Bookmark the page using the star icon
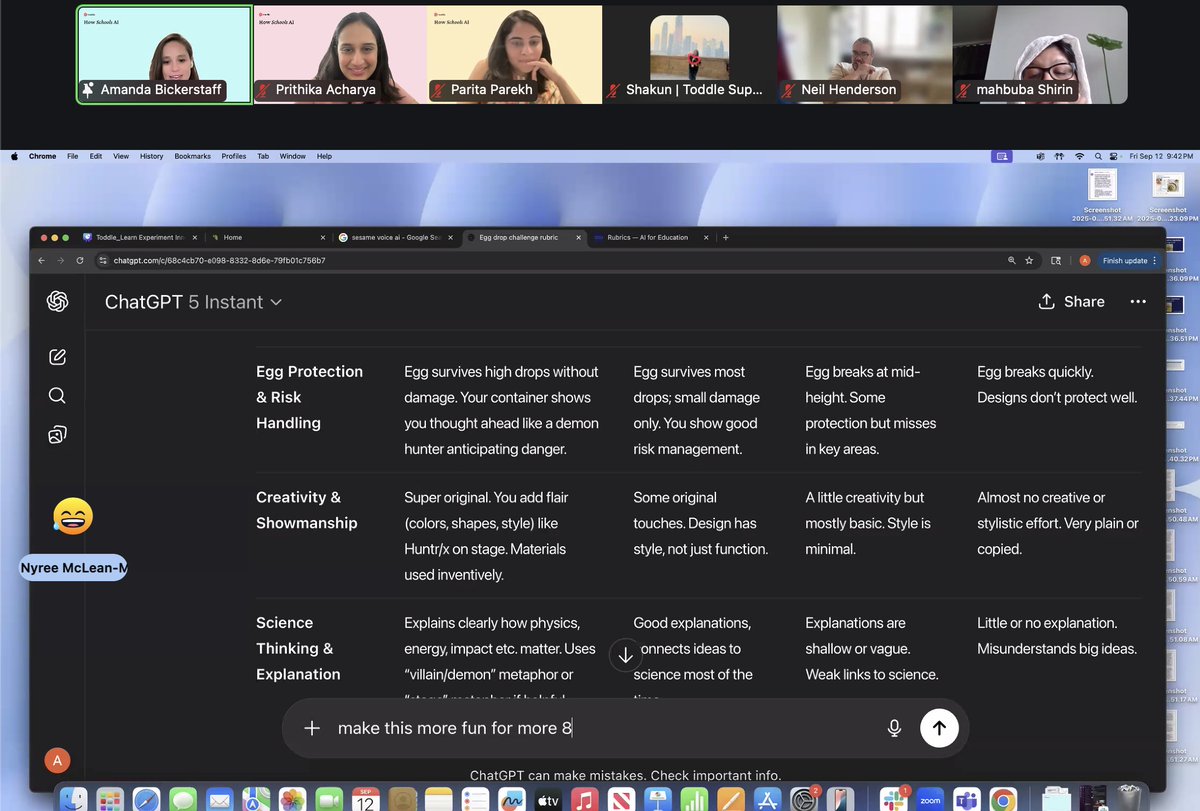This screenshot has height=811, width=1200. tap(1029, 259)
